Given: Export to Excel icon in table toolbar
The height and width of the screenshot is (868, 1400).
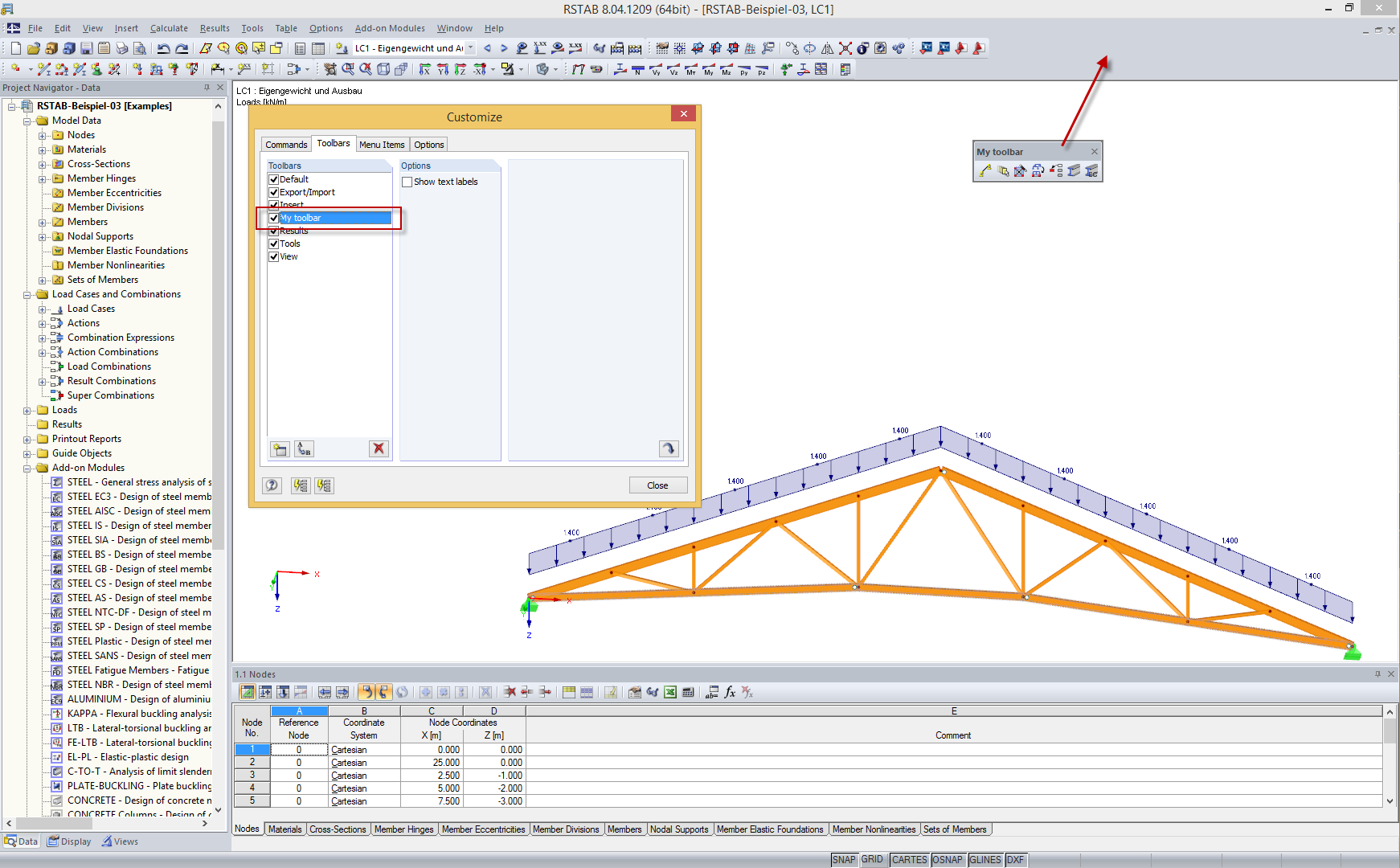Looking at the screenshot, I should click(670, 692).
